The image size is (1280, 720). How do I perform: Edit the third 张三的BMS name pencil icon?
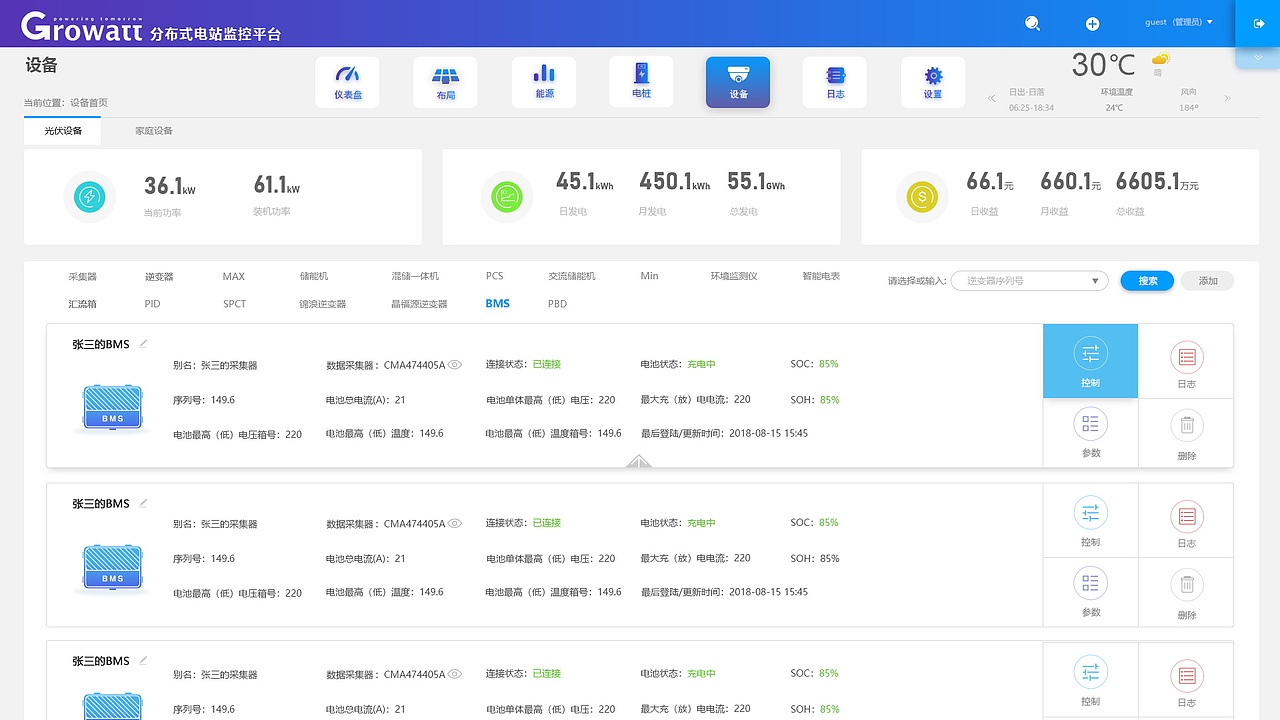pos(143,660)
